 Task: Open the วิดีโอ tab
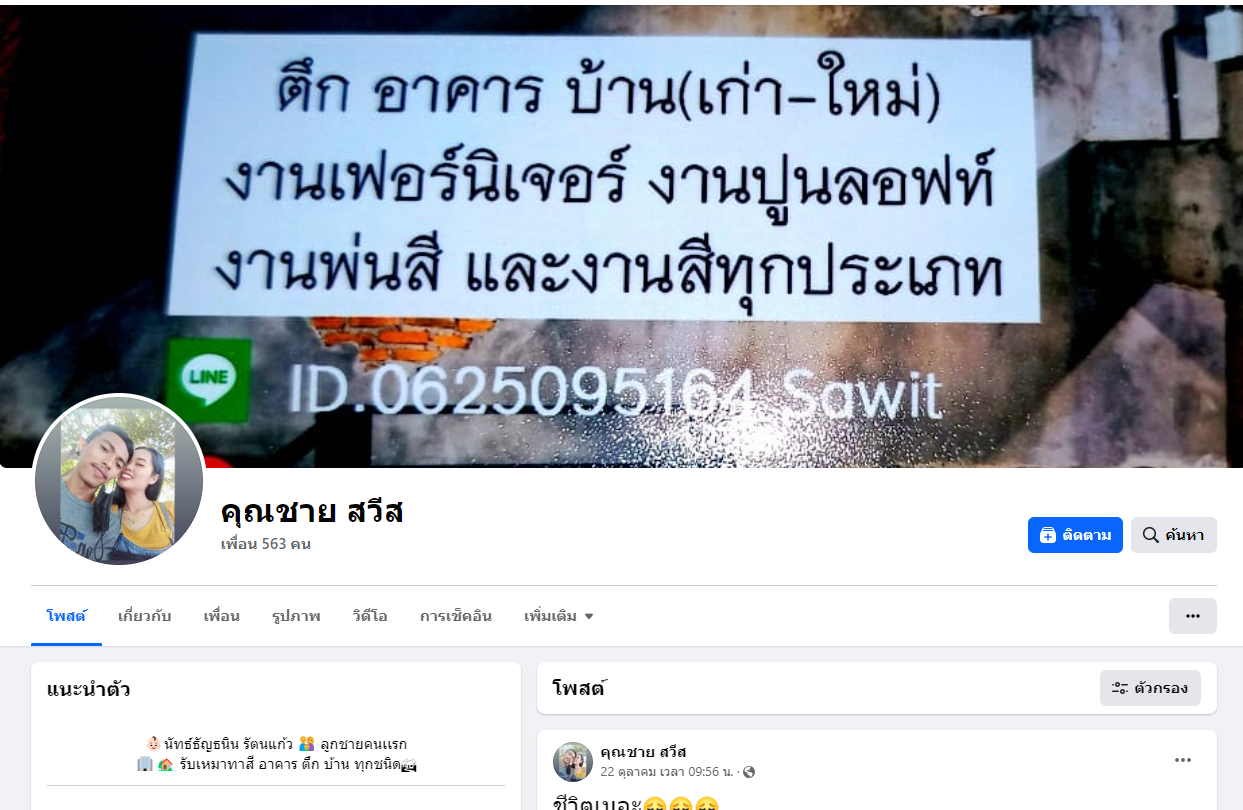370,616
